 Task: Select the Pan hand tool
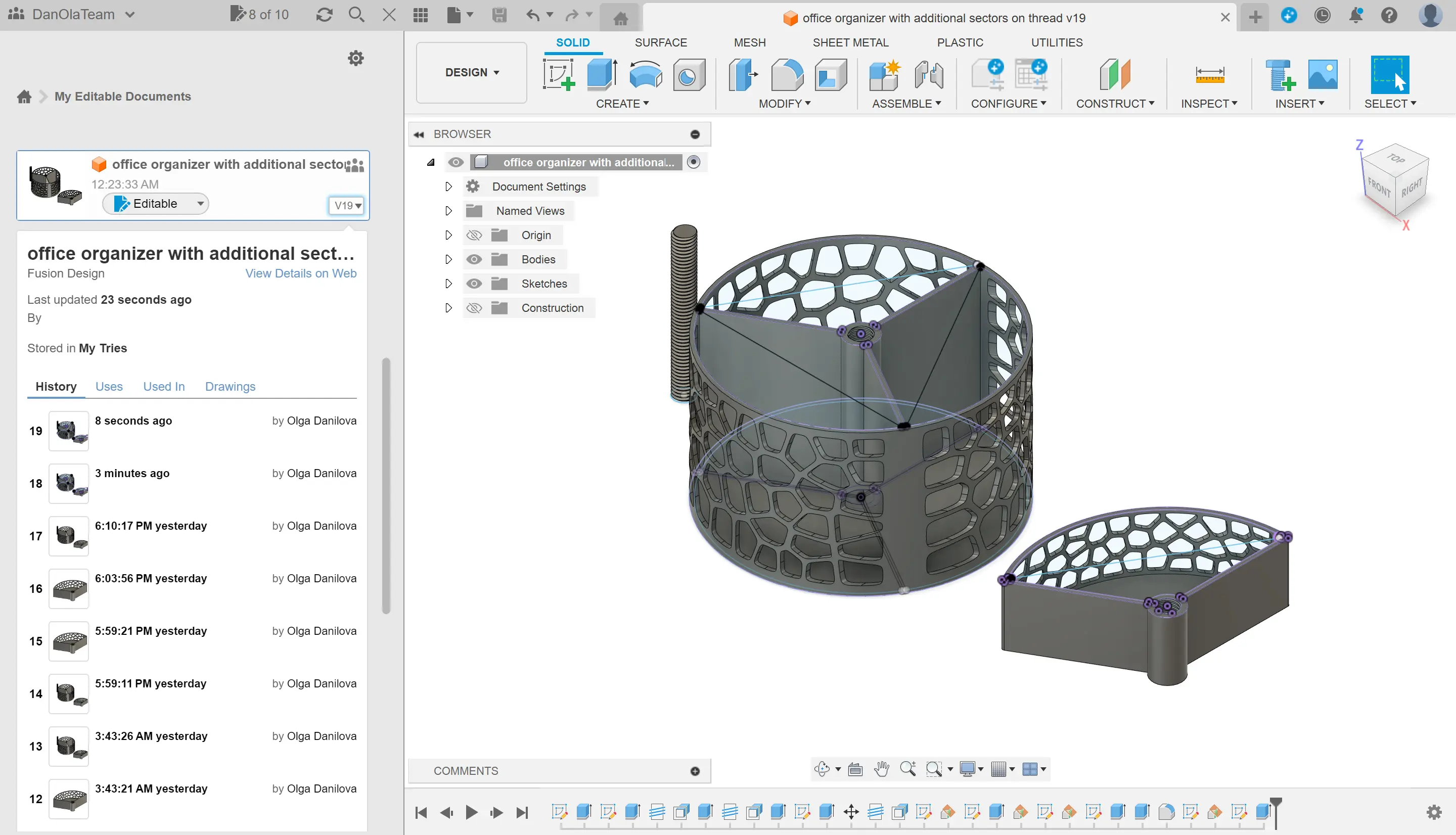(x=881, y=769)
